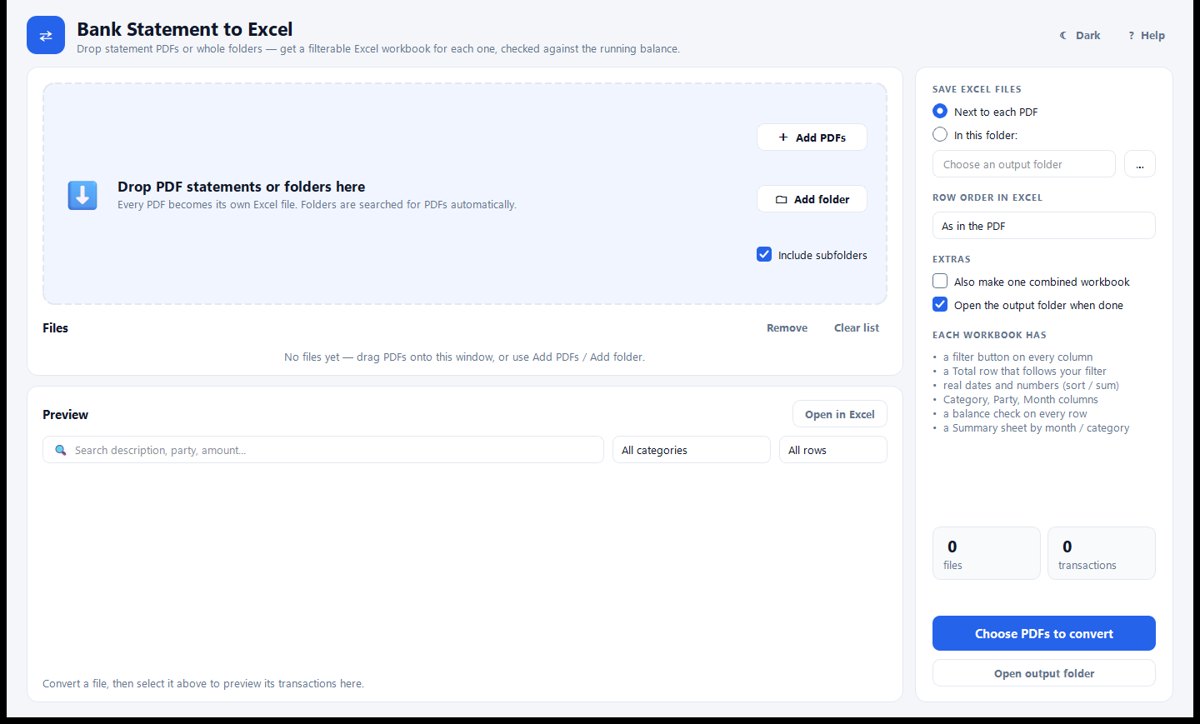Toggle Include subfolders checkbox

(765, 255)
